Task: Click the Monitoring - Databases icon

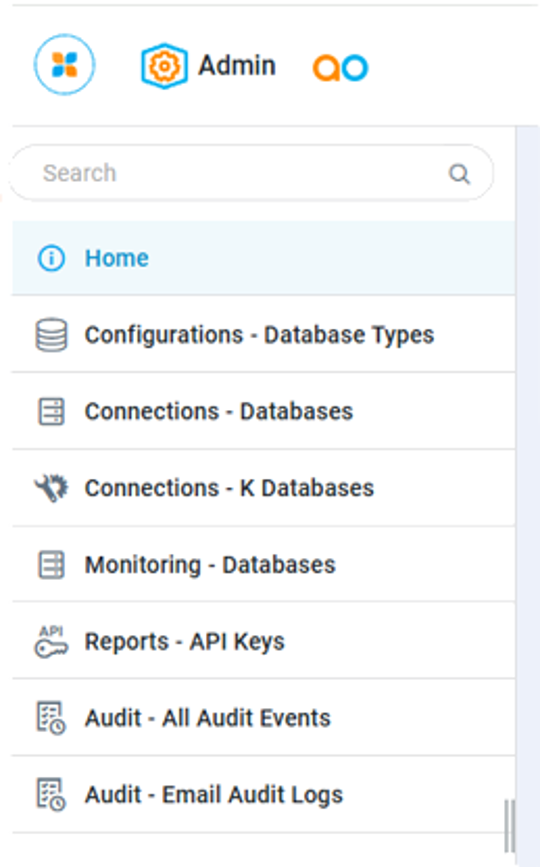Action: [x=51, y=565]
